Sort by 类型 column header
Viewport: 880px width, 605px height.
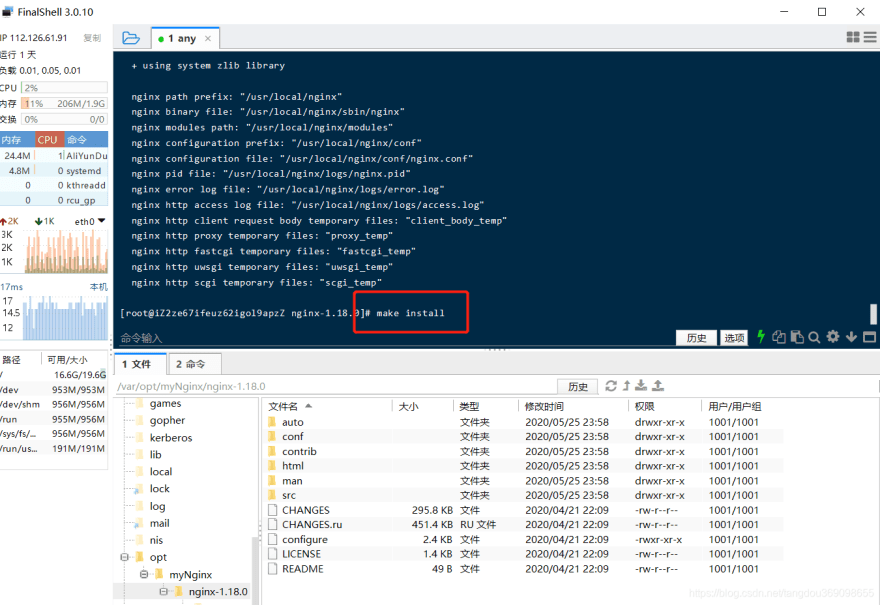click(485, 406)
